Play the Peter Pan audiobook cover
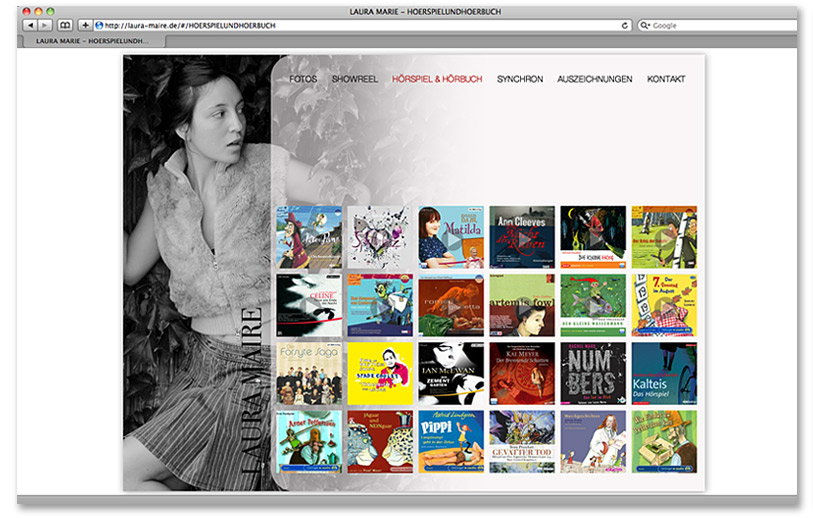 (x=309, y=237)
